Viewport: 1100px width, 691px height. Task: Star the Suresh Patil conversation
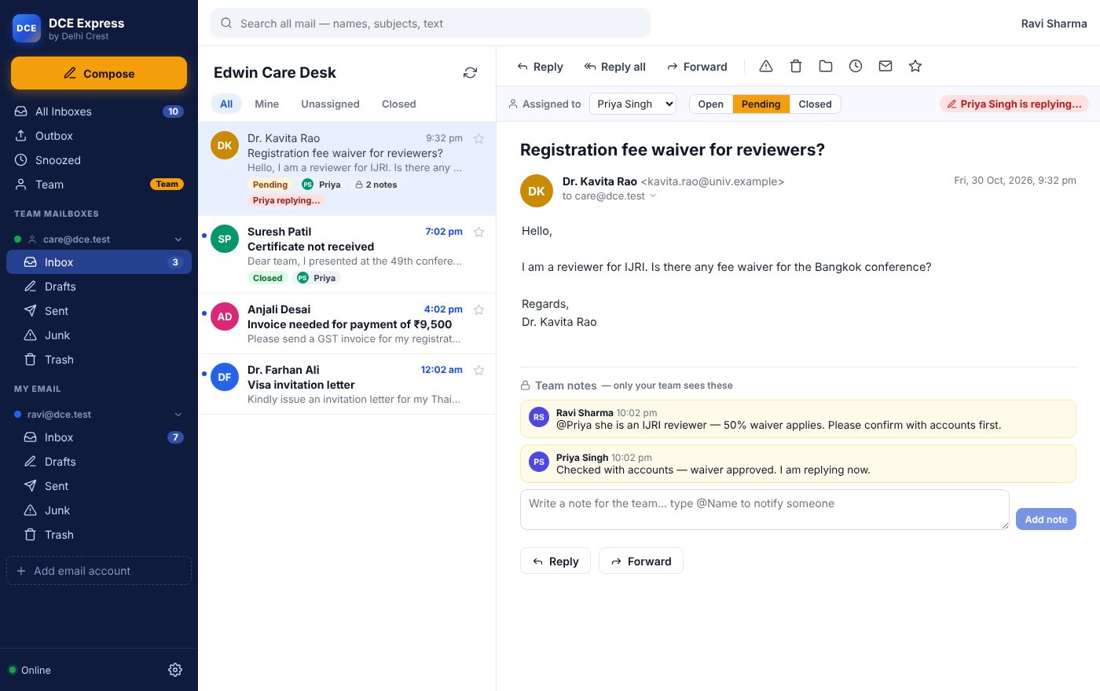tap(478, 232)
